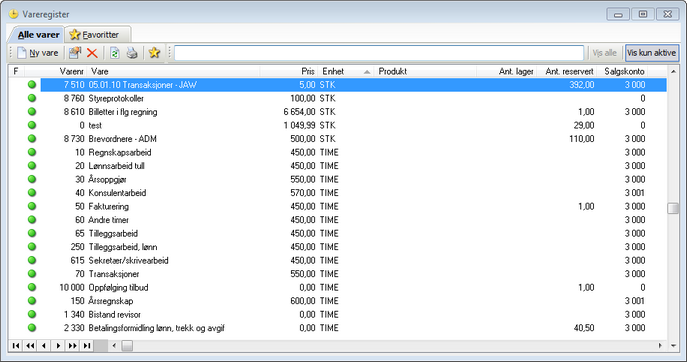
Task: Toggle the Vis kun aktive button
Action: (x=652, y=53)
